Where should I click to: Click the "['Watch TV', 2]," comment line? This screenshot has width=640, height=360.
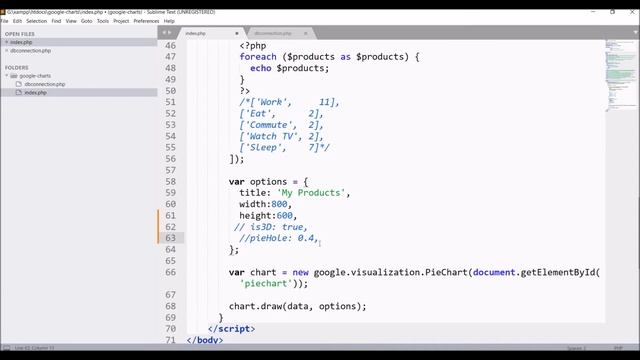pos(281,136)
